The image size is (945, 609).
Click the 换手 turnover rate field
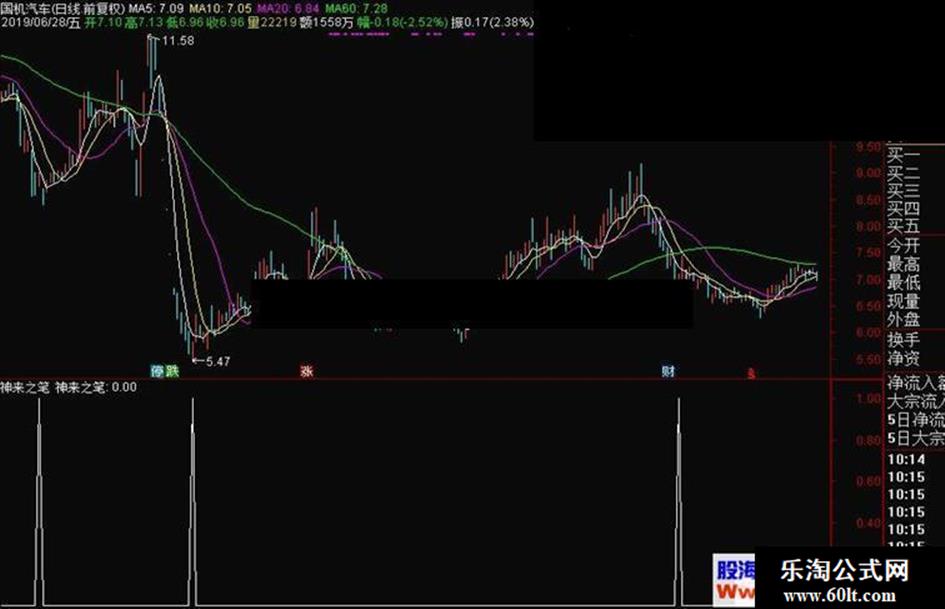(903, 340)
